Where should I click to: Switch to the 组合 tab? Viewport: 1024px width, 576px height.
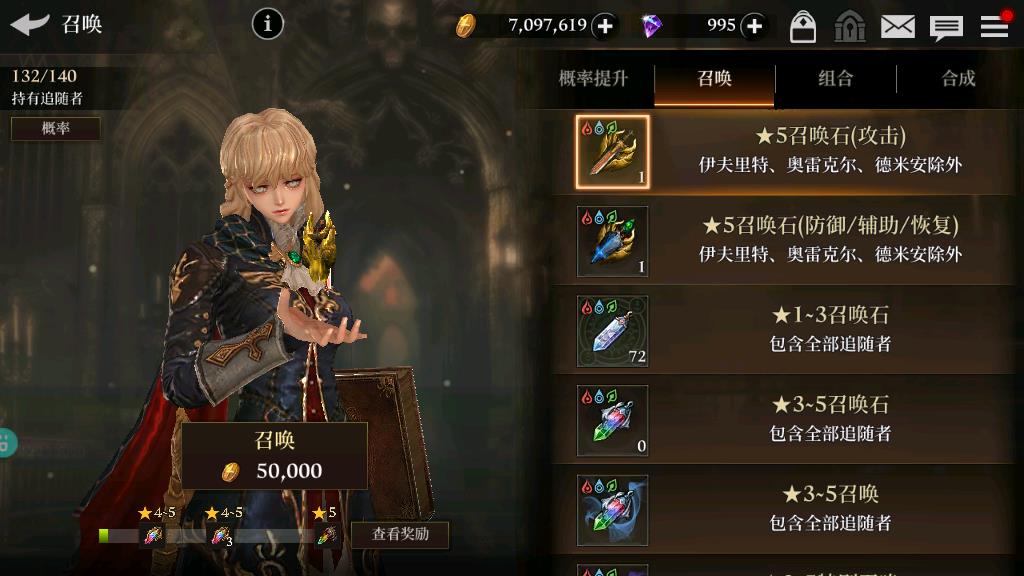point(836,79)
